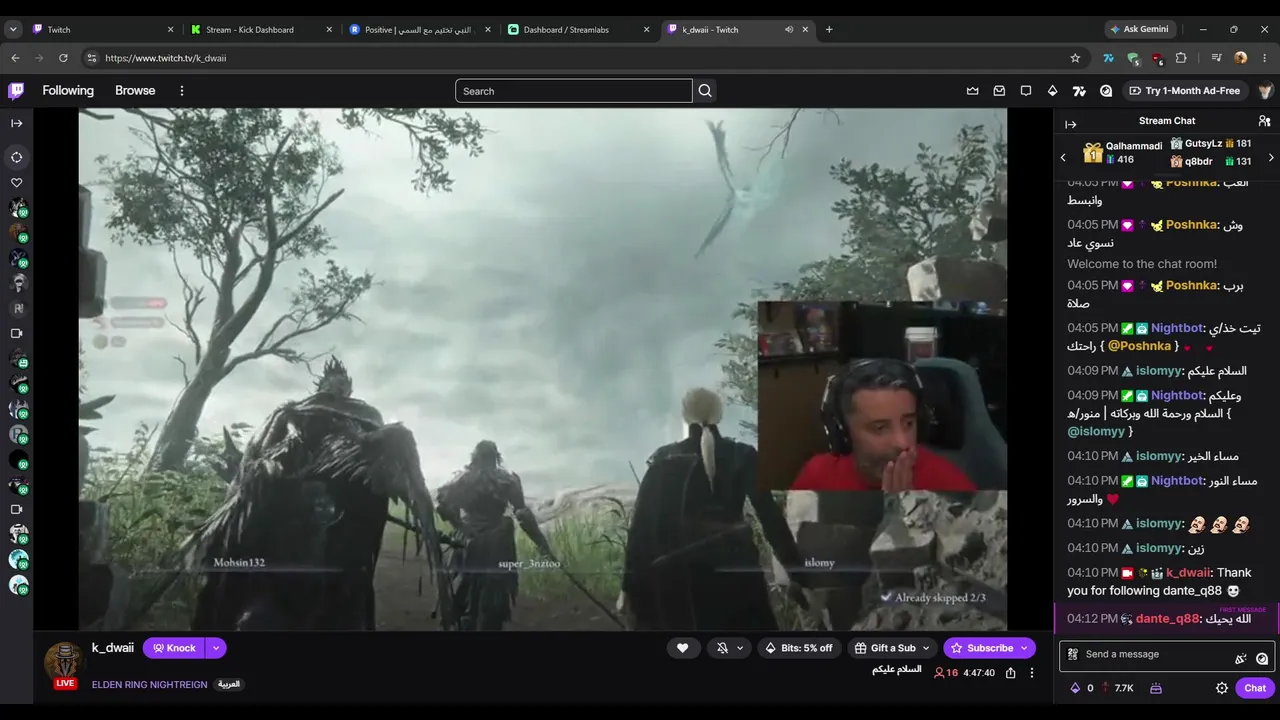Bookmark this page with the star icon

1075,58
